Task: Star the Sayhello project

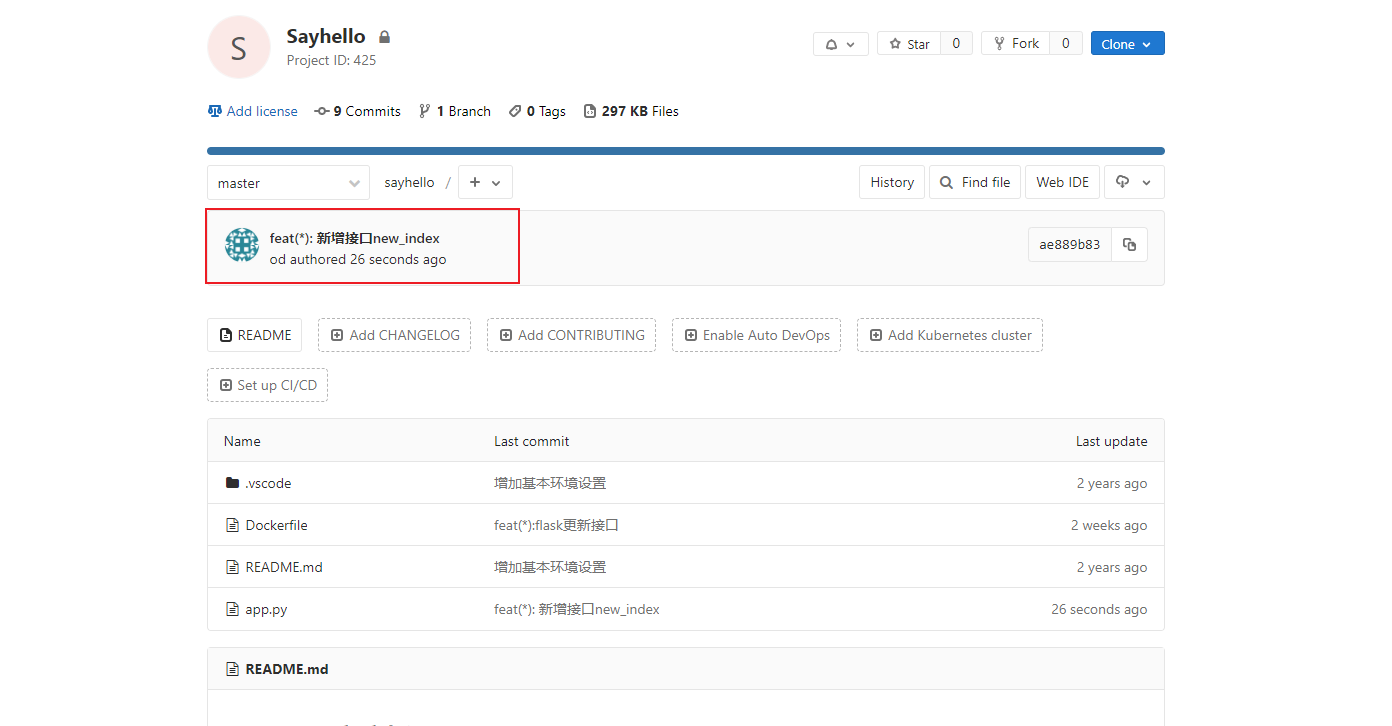Action: pyautogui.click(x=909, y=44)
